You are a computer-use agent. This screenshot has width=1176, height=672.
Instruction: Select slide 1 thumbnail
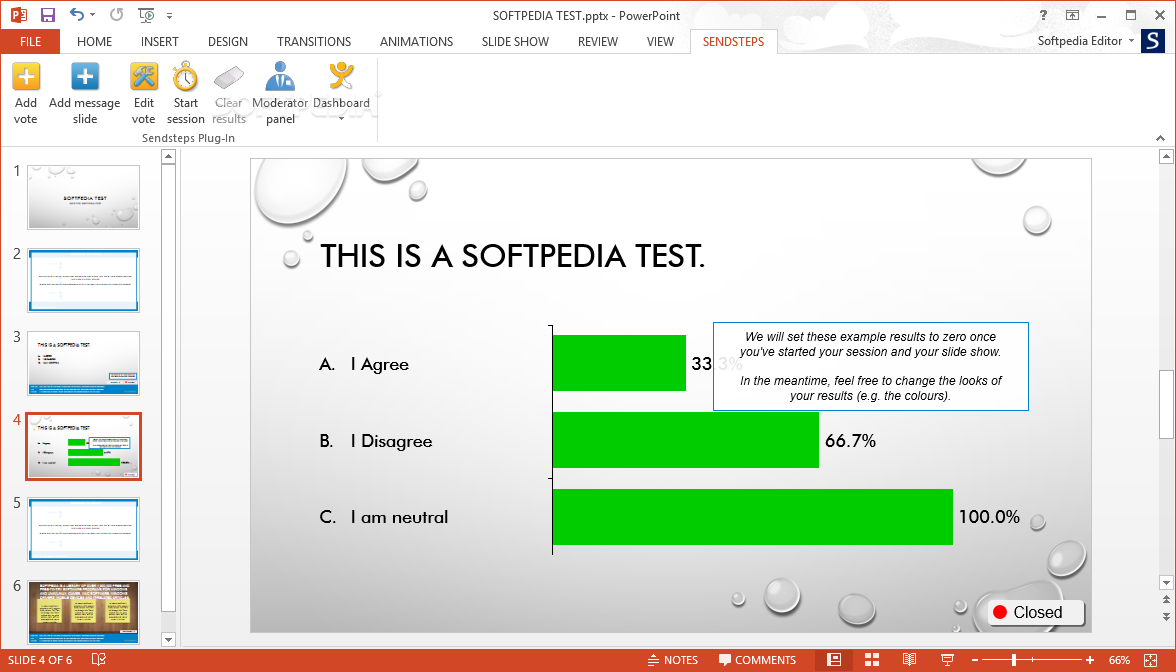[x=83, y=197]
